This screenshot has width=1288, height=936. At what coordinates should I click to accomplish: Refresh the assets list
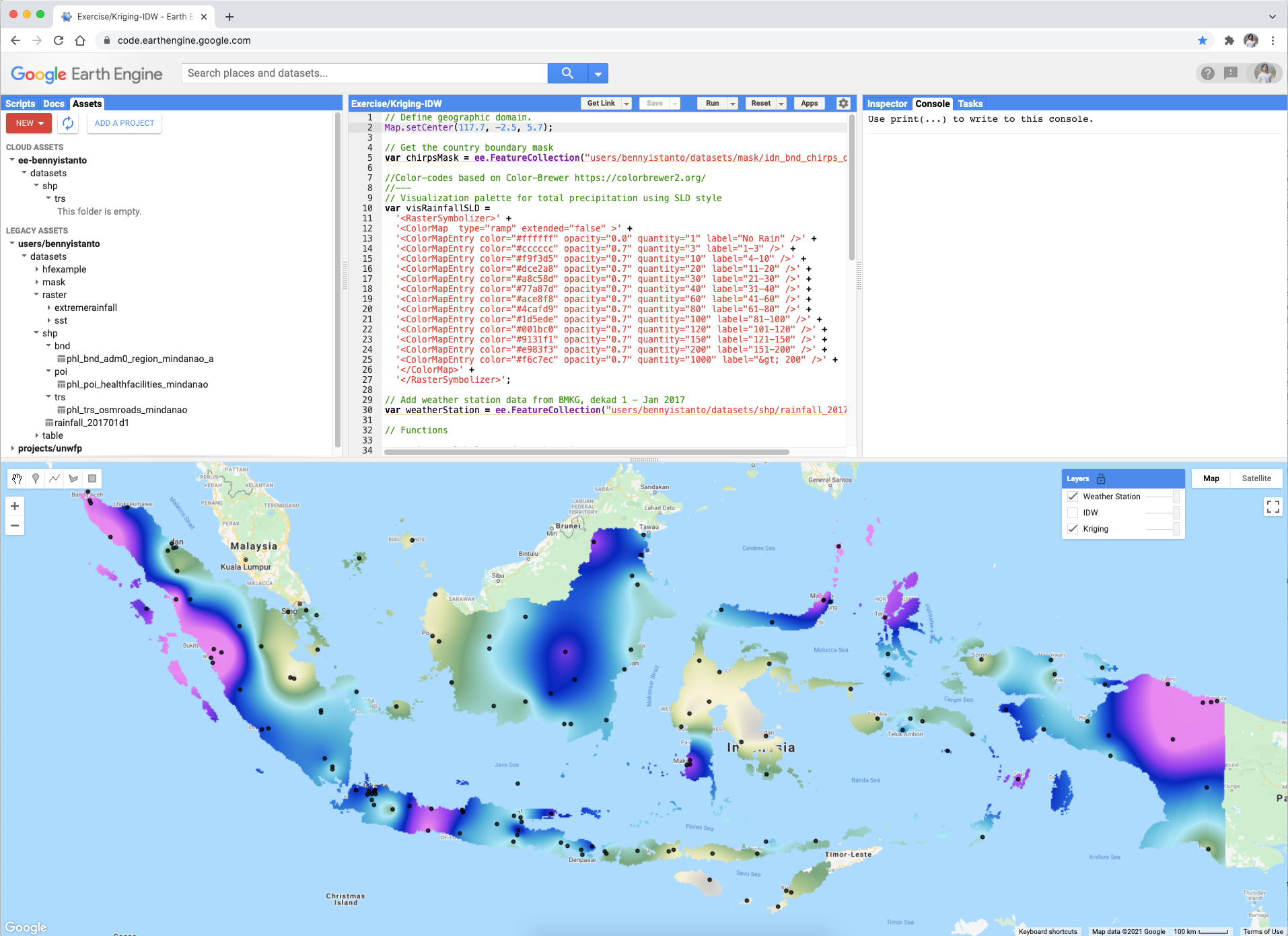(x=68, y=123)
